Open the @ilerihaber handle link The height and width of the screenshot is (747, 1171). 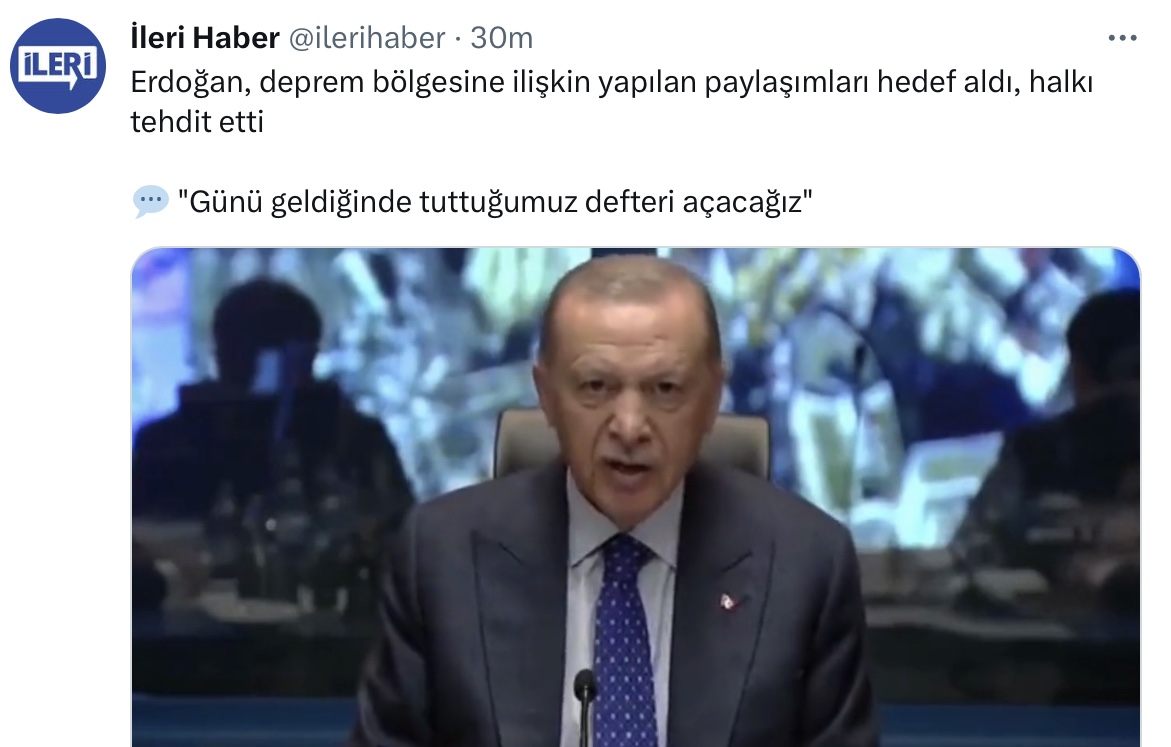[x=367, y=37]
